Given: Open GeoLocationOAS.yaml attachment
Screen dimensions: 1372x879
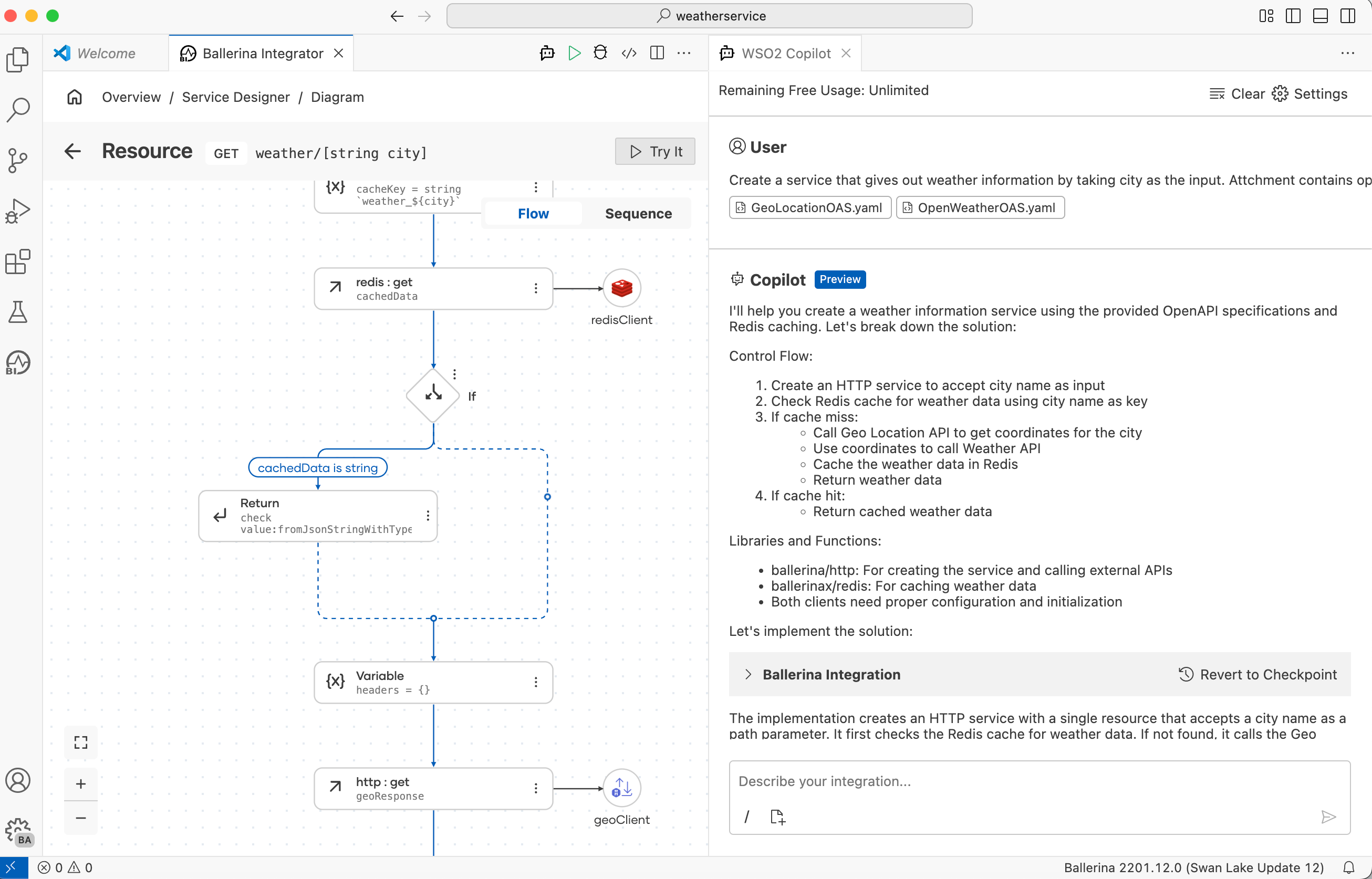Looking at the screenshot, I should click(x=809, y=208).
